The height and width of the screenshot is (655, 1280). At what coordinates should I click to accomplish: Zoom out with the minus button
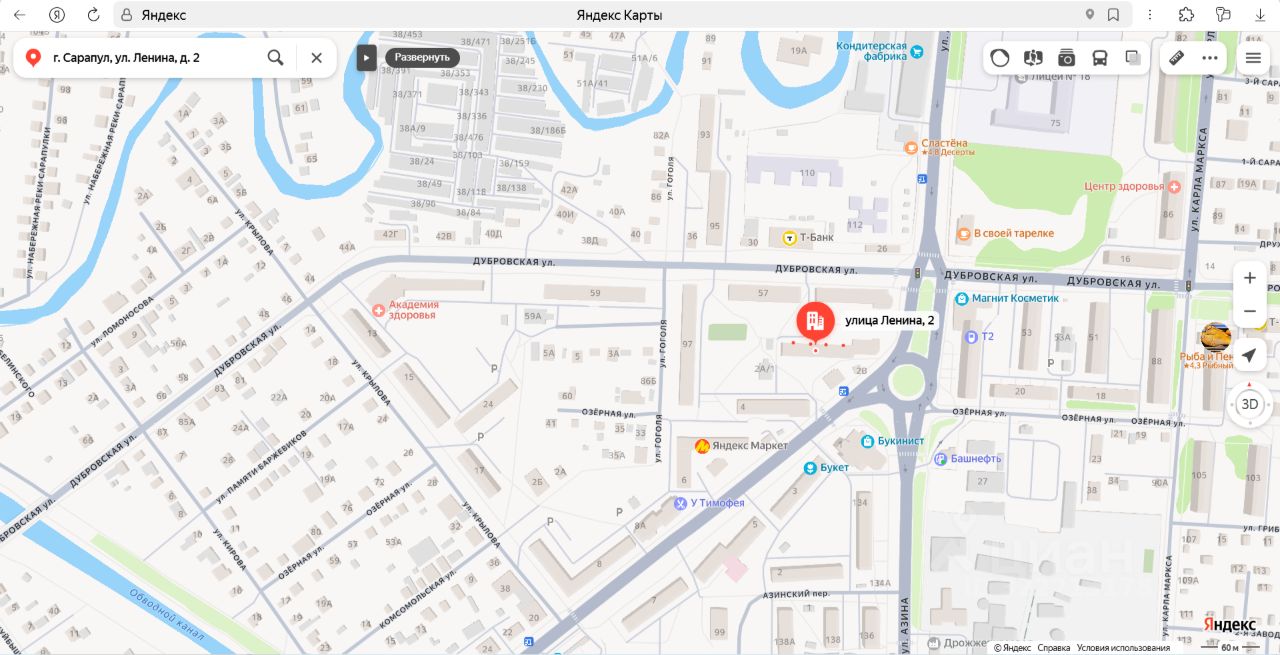1250,312
